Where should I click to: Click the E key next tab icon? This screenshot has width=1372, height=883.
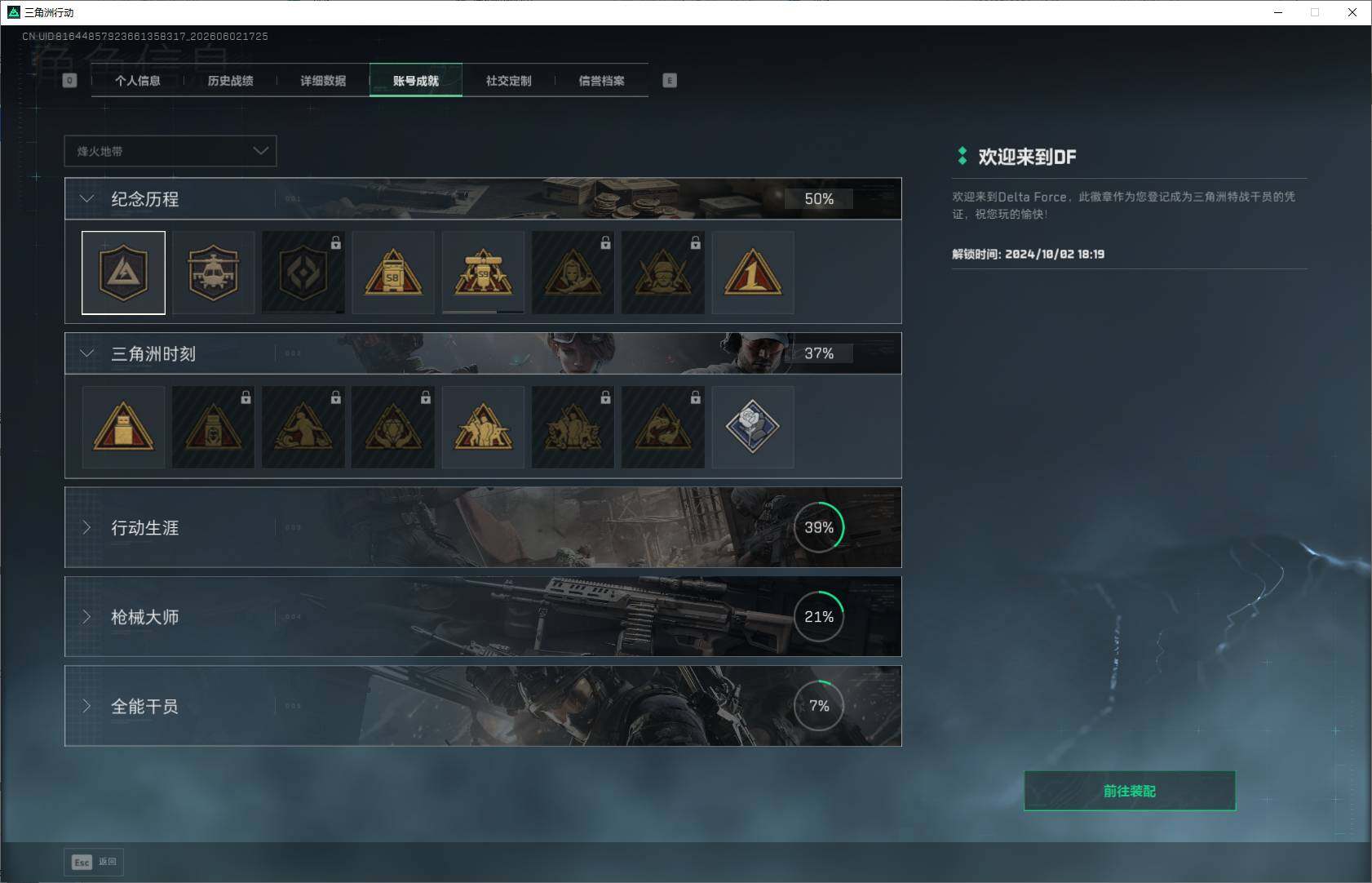[x=670, y=80]
